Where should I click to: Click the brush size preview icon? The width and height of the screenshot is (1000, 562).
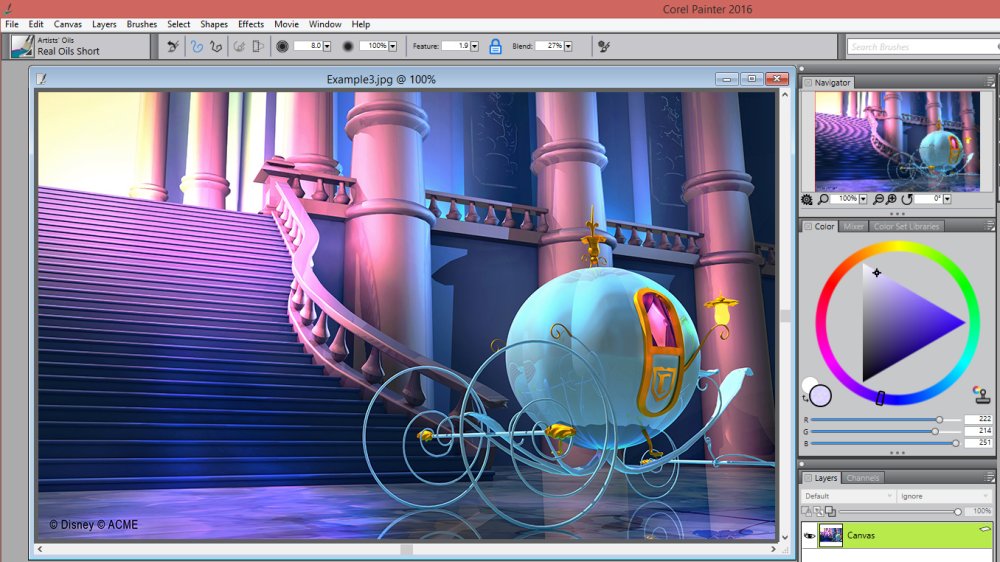tap(282, 46)
